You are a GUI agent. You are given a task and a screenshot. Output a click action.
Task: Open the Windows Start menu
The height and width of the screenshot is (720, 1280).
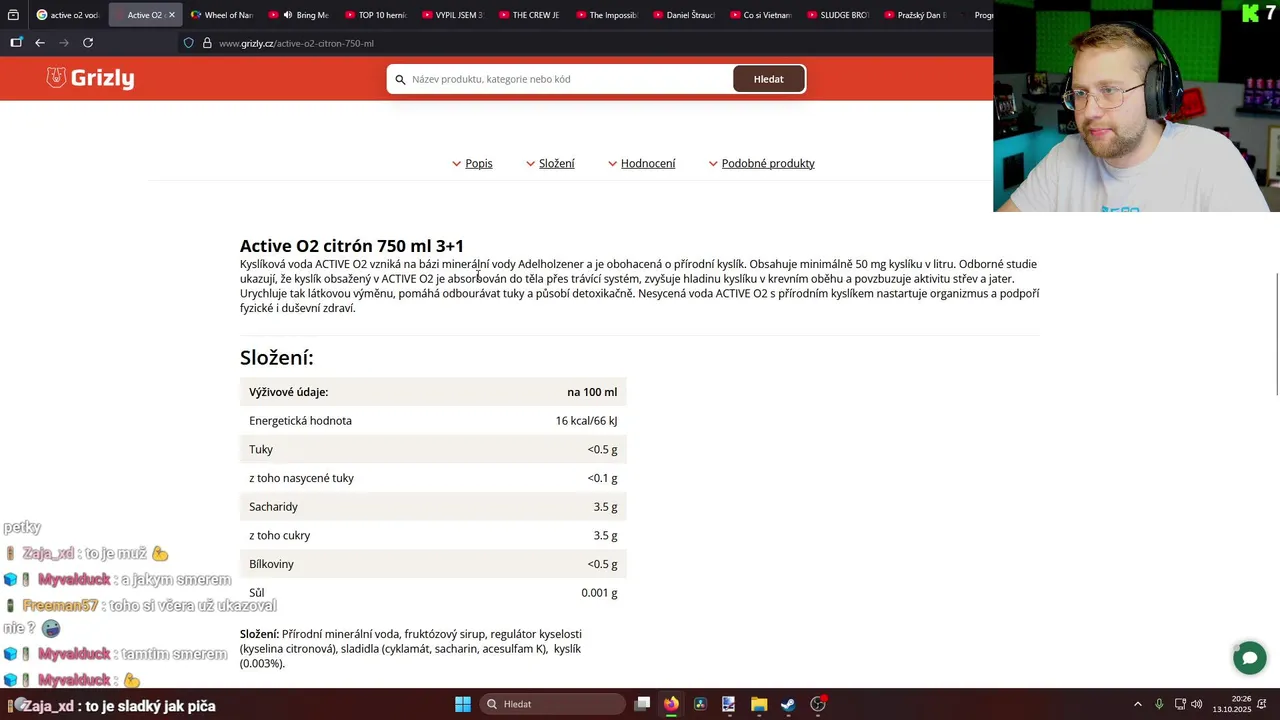[x=463, y=704]
